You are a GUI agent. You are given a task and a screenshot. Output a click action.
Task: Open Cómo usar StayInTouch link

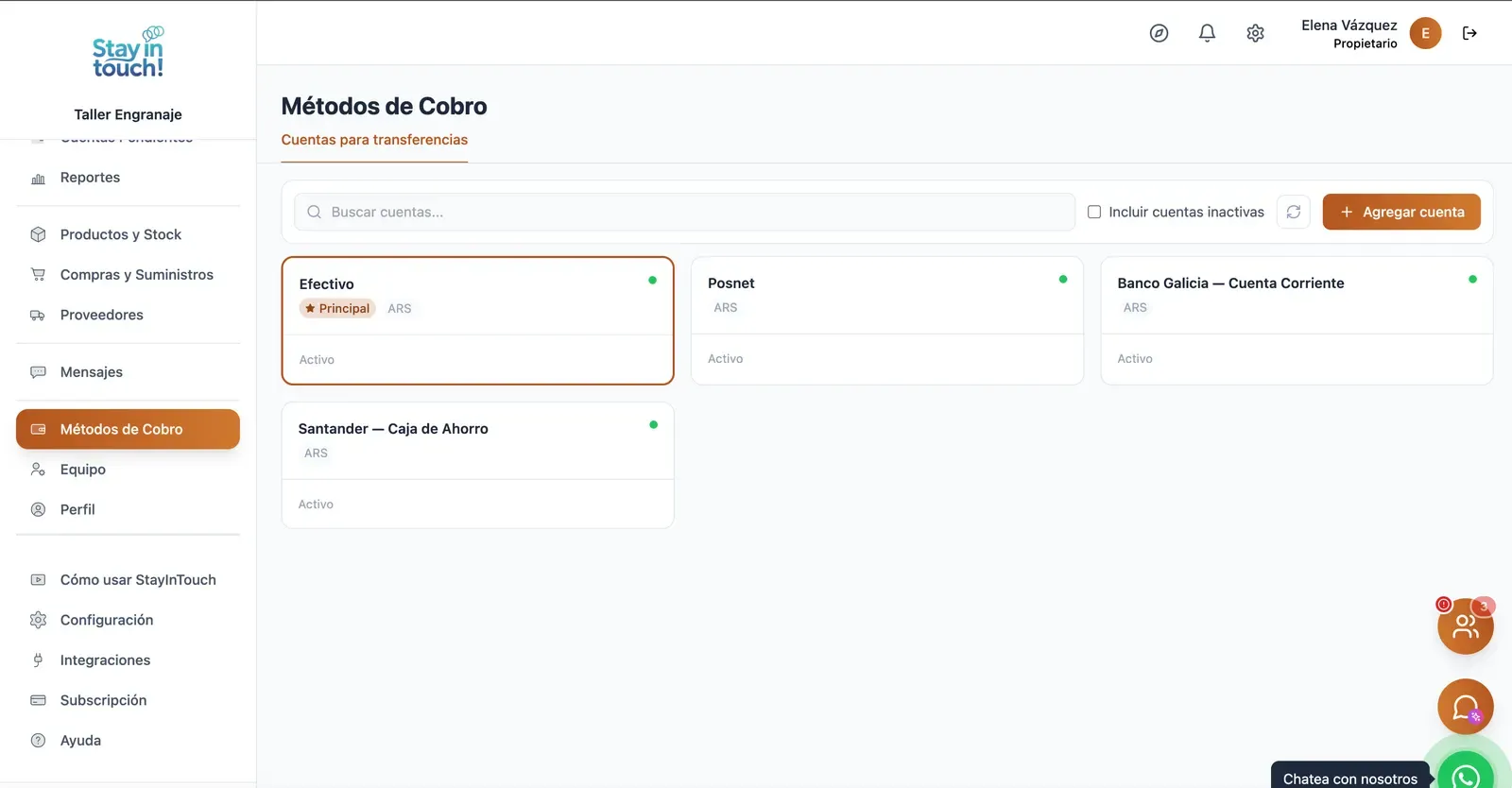click(x=128, y=580)
